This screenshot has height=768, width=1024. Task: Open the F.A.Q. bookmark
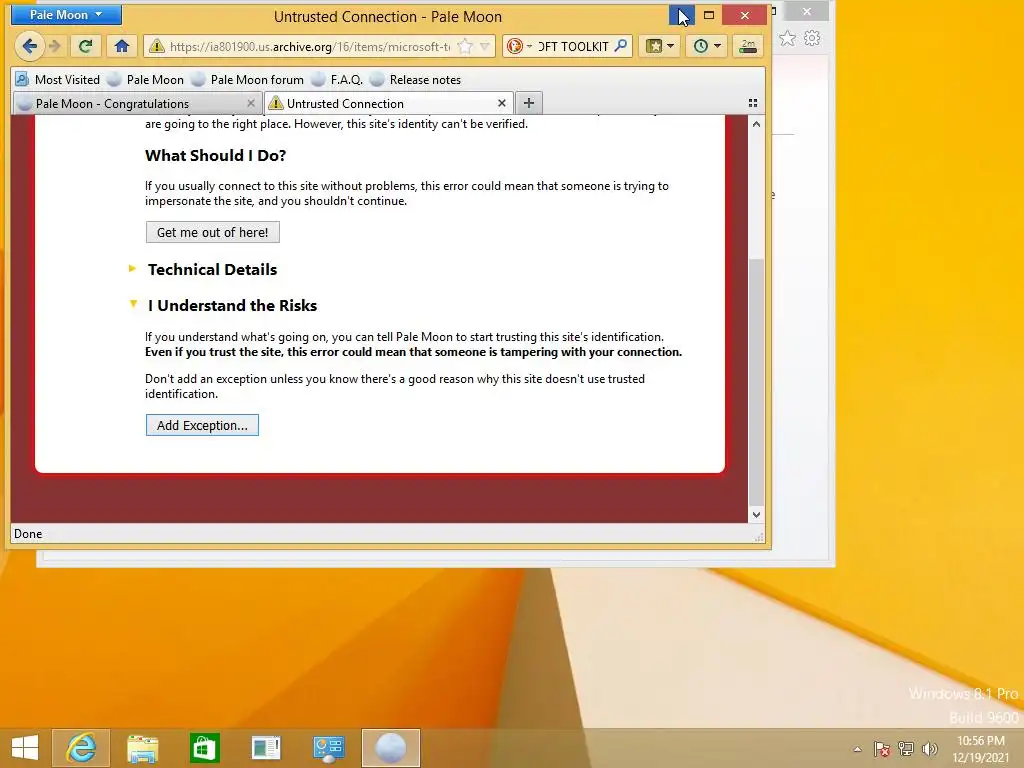(x=337, y=80)
